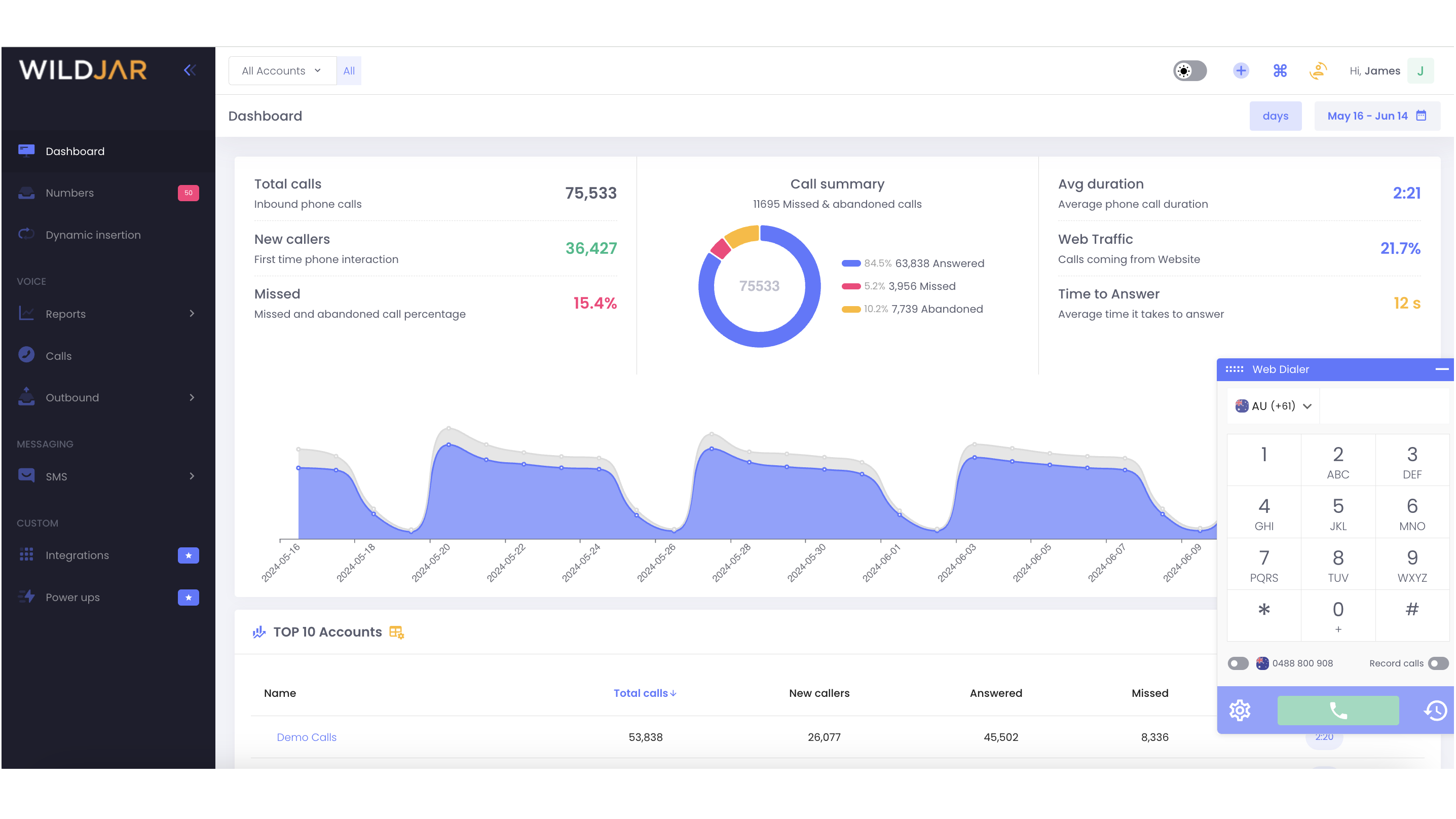Select Outbound in the Voice menu
The width and height of the screenshot is (1456, 819).
(x=72, y=397)
